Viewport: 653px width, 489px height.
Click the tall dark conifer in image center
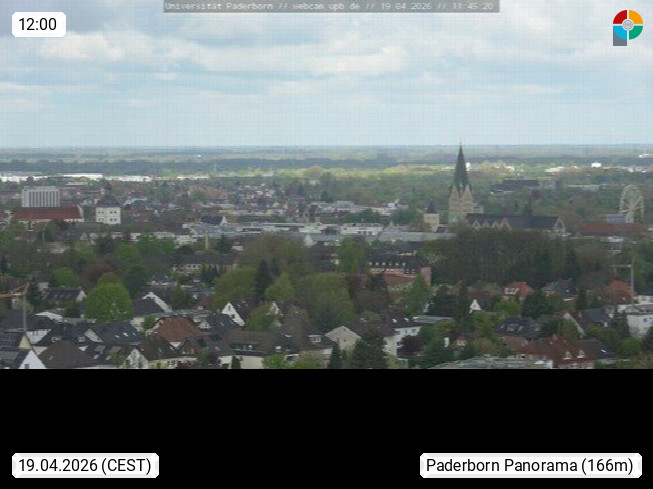point(262,280)
